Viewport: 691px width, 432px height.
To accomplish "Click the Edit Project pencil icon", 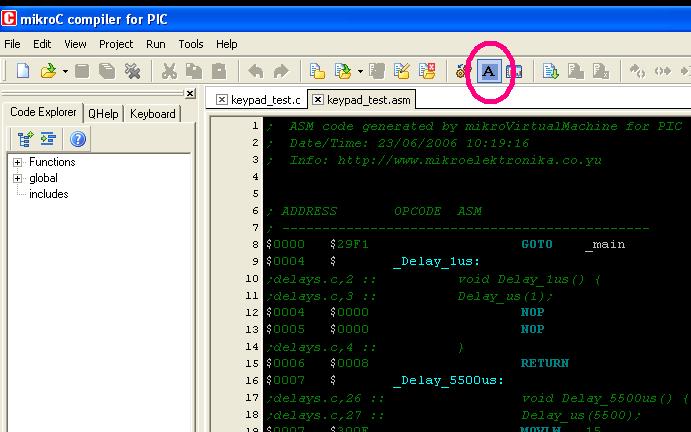I will (402, 71).
